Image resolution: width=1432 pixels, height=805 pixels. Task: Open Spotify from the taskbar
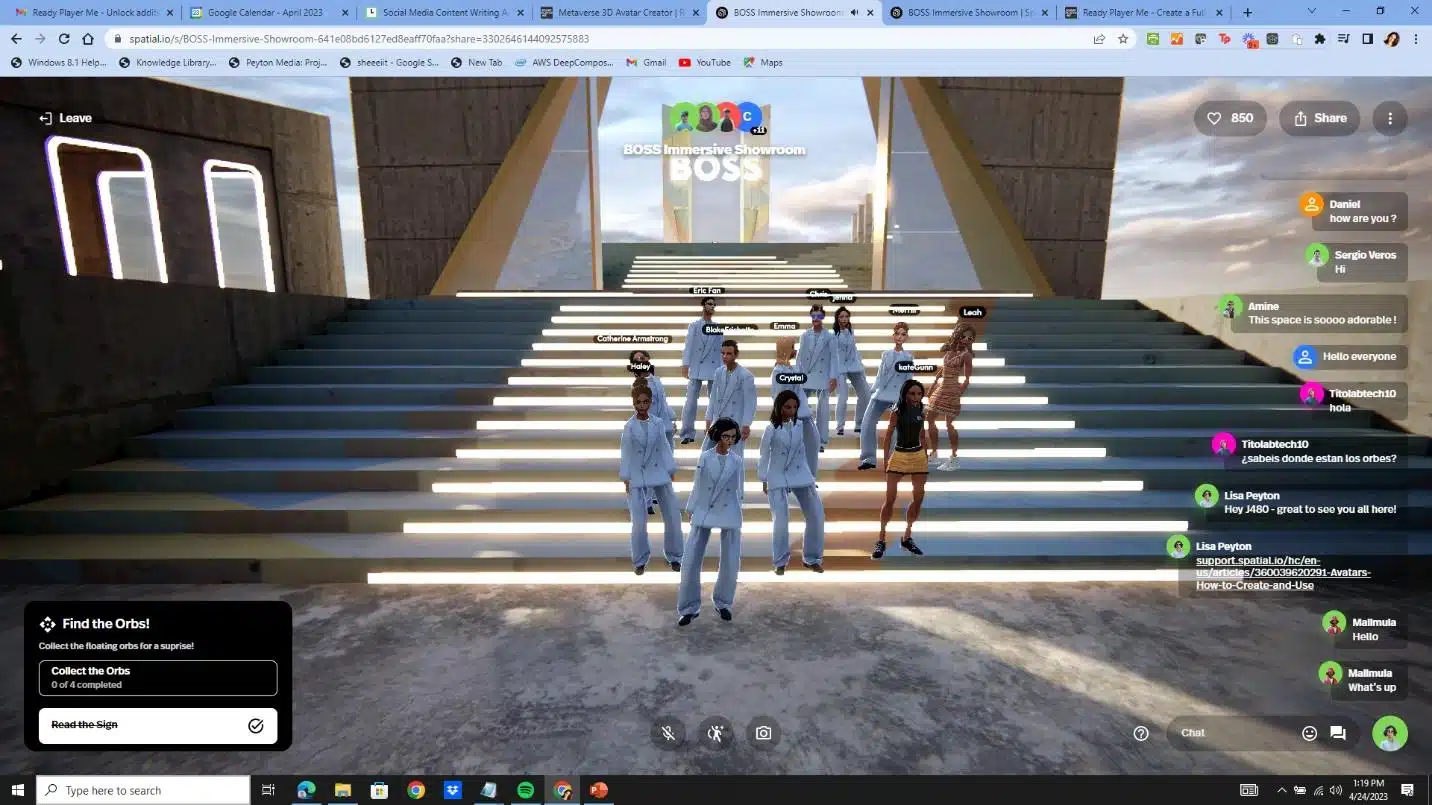526,790
